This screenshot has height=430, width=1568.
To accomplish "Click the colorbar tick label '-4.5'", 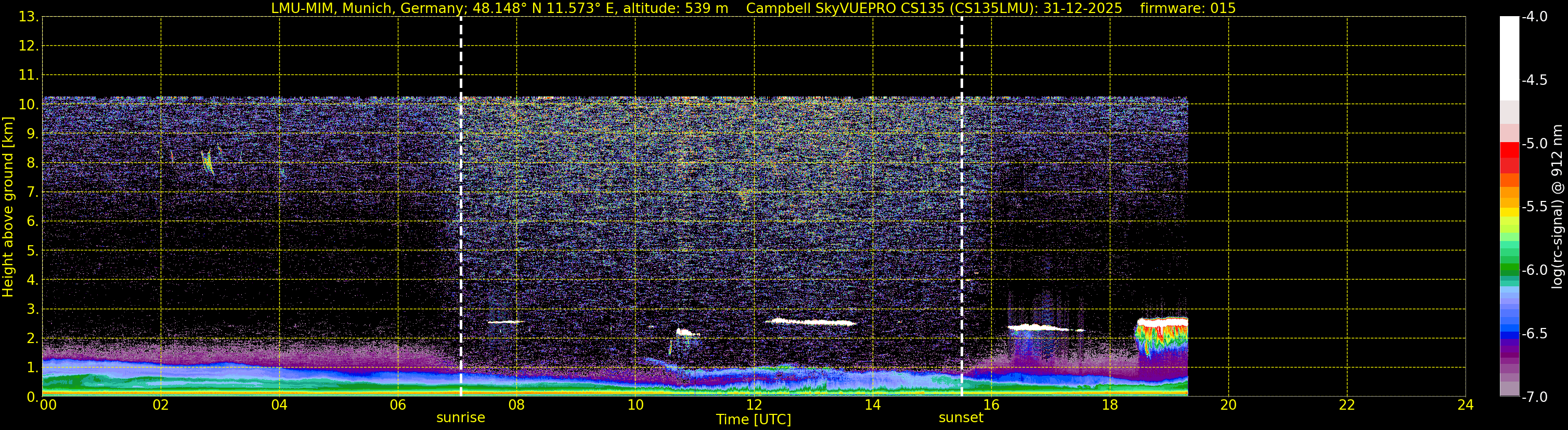I will 1535,80.
